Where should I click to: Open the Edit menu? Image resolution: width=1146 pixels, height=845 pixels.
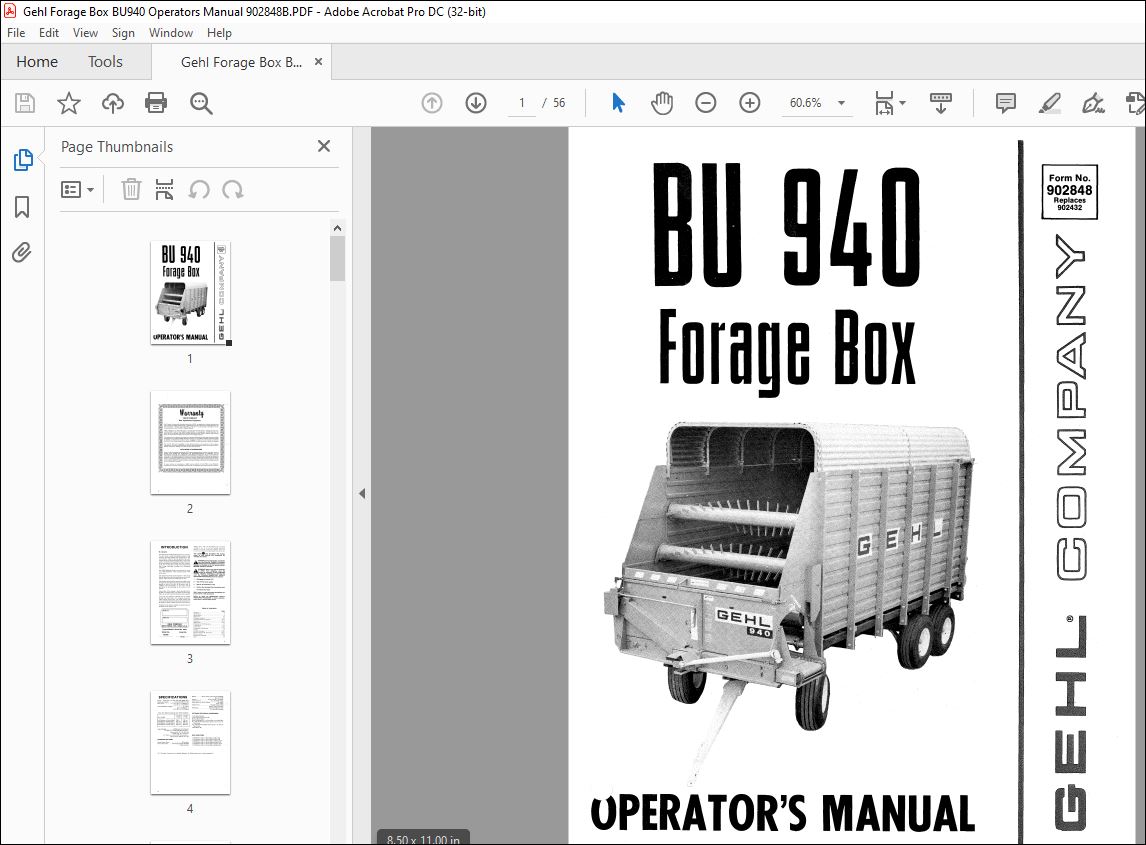(x=49, y=33)
